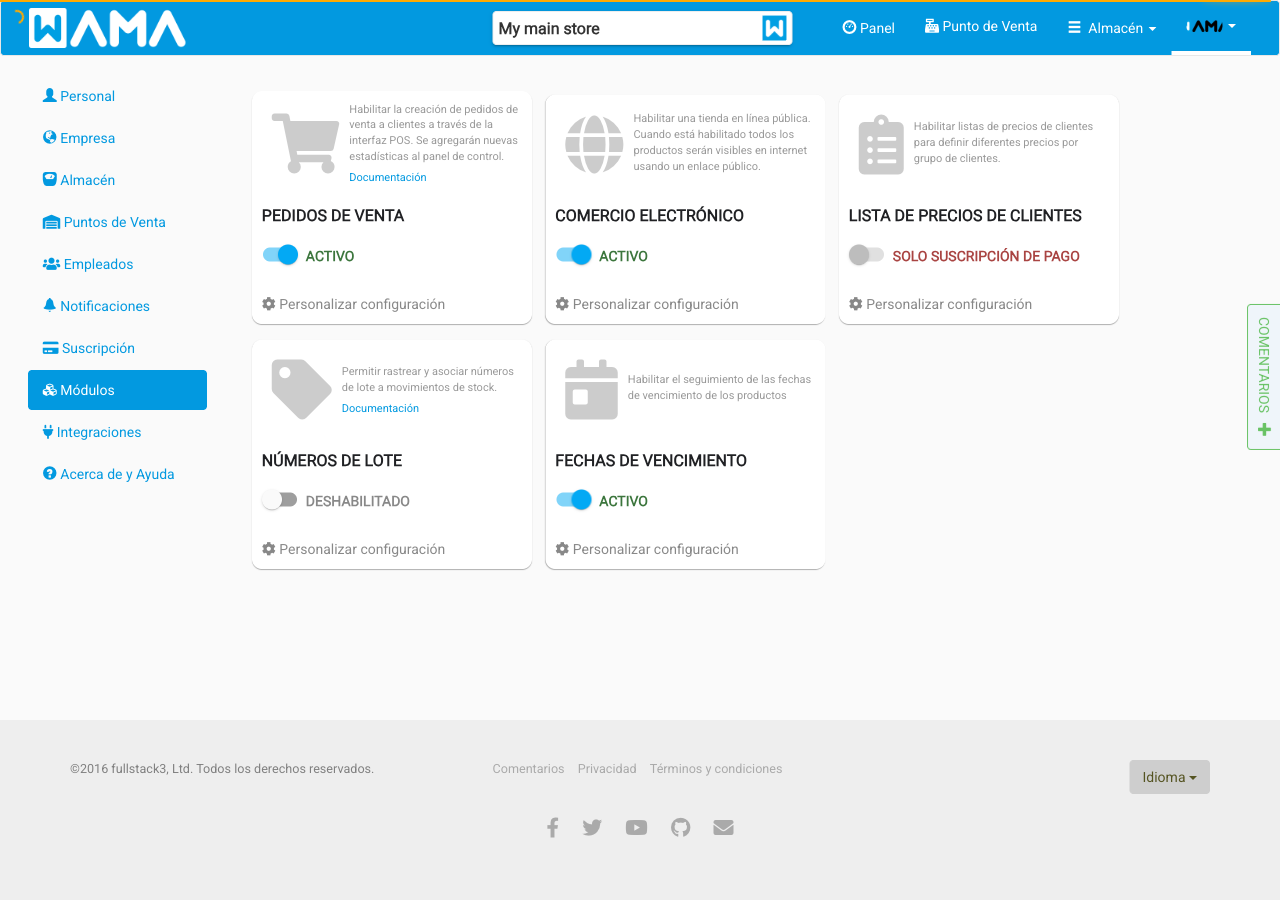This screenshot has width=1280, height=900.
Task: Open the Comentarios footer link
Action: pyautogui.click(x=528, y=769)
